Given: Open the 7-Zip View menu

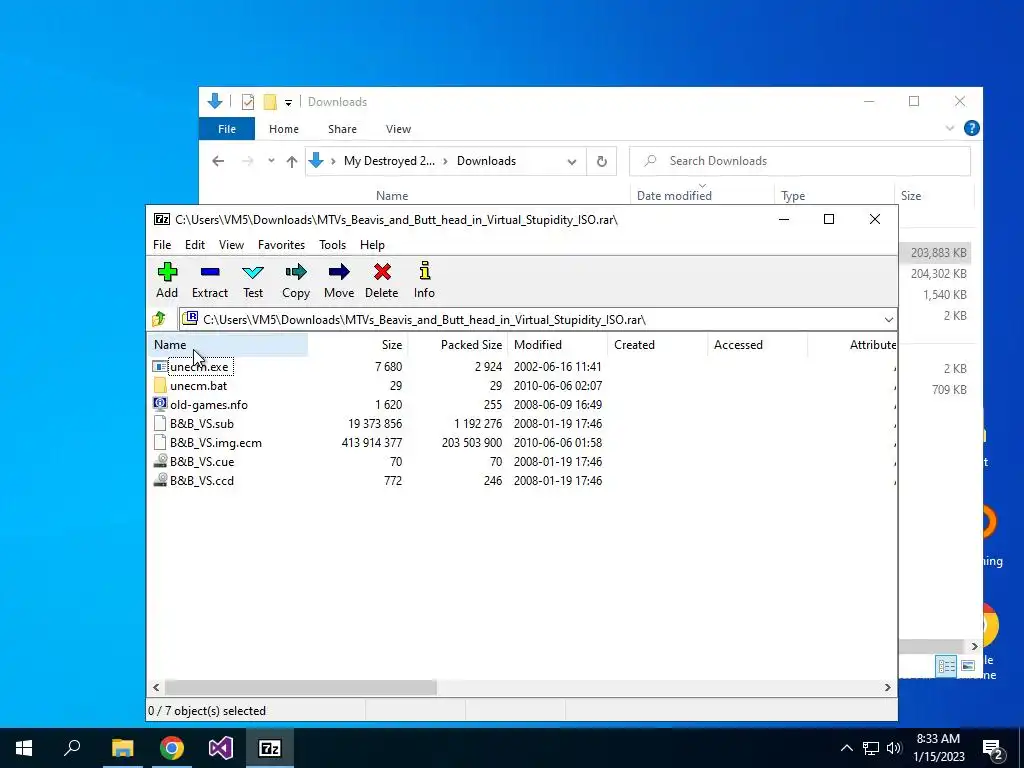Looking at the screenshot, I should [231, 245].
